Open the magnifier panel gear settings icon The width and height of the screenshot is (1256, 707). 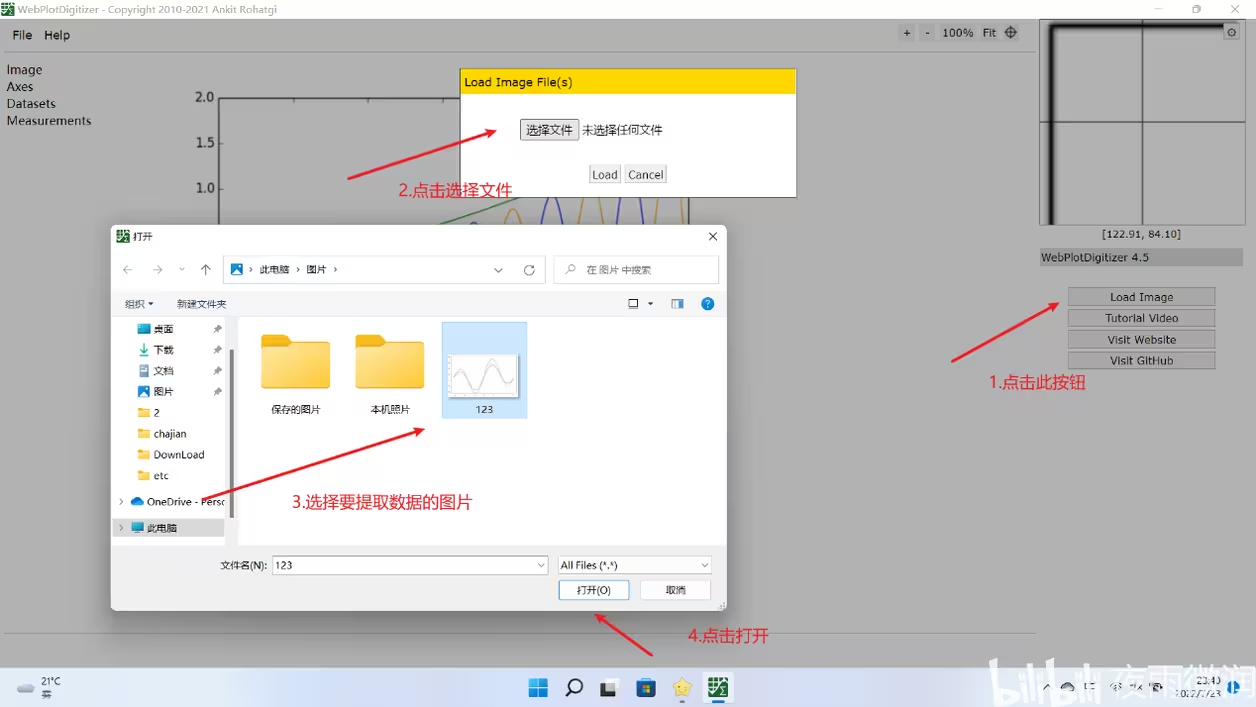coord(1231,31)
